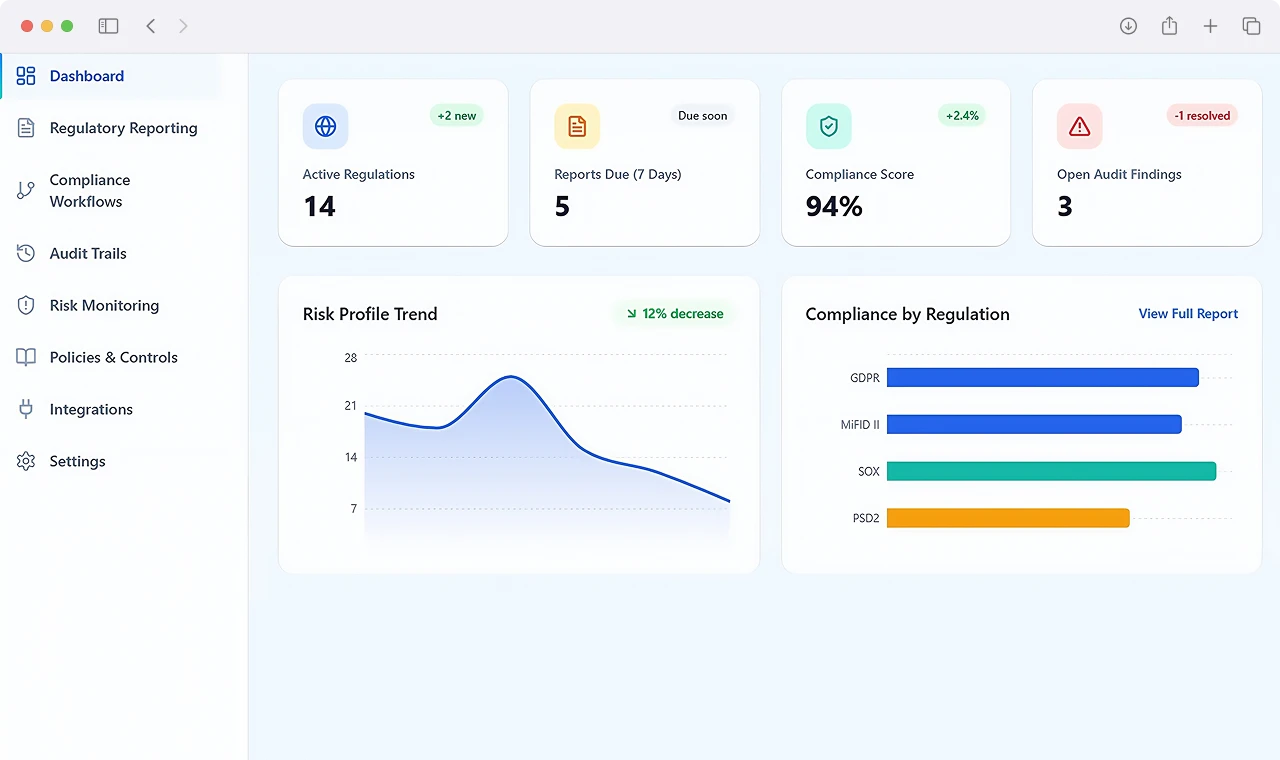Click the Active Regulations value 14
Viewport: 1280px width, 760px height.
click(319, 206)
